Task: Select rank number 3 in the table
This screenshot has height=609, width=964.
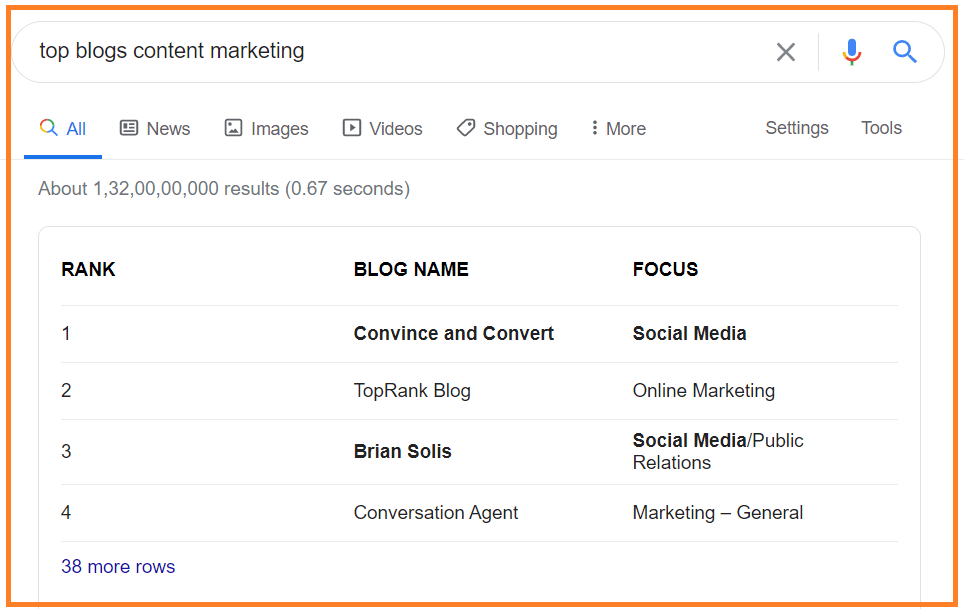Action: tap(66, 452)
